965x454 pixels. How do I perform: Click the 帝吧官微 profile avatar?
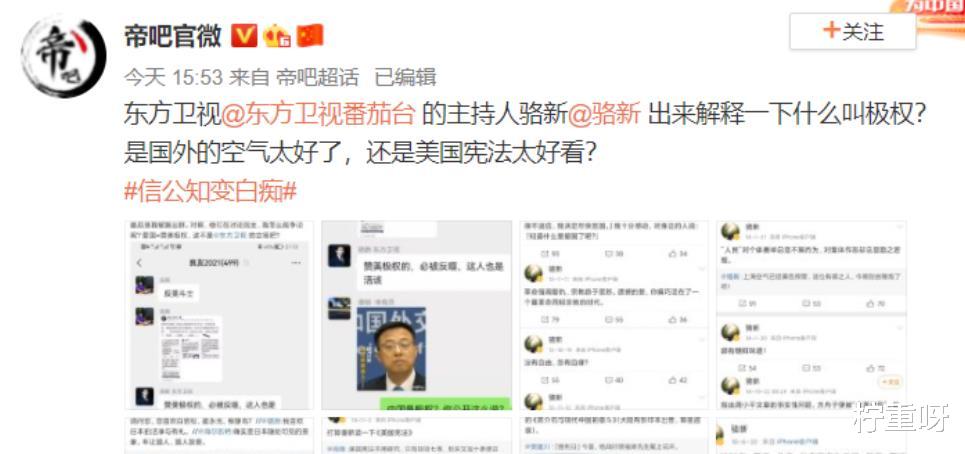63,56
